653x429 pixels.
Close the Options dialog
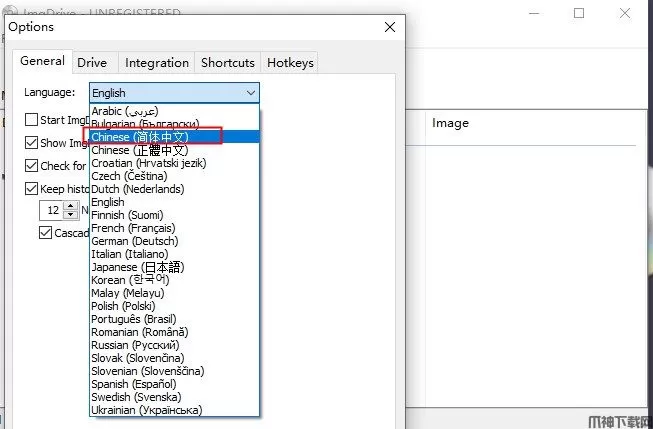click(x=390, y=27)
